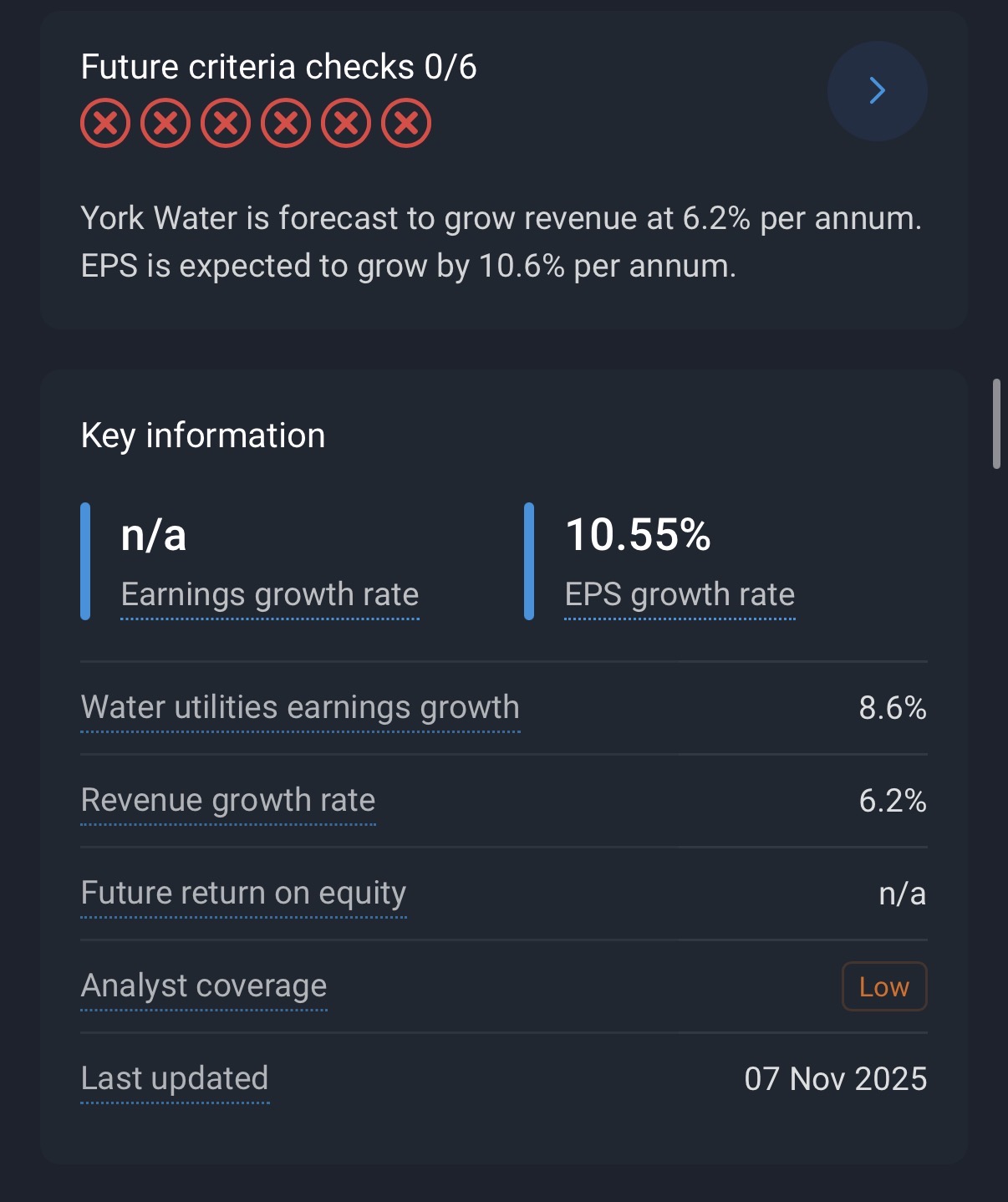Show Future return on equity explanation
Screen dimensions: 1008x1202
coord(243,893)
